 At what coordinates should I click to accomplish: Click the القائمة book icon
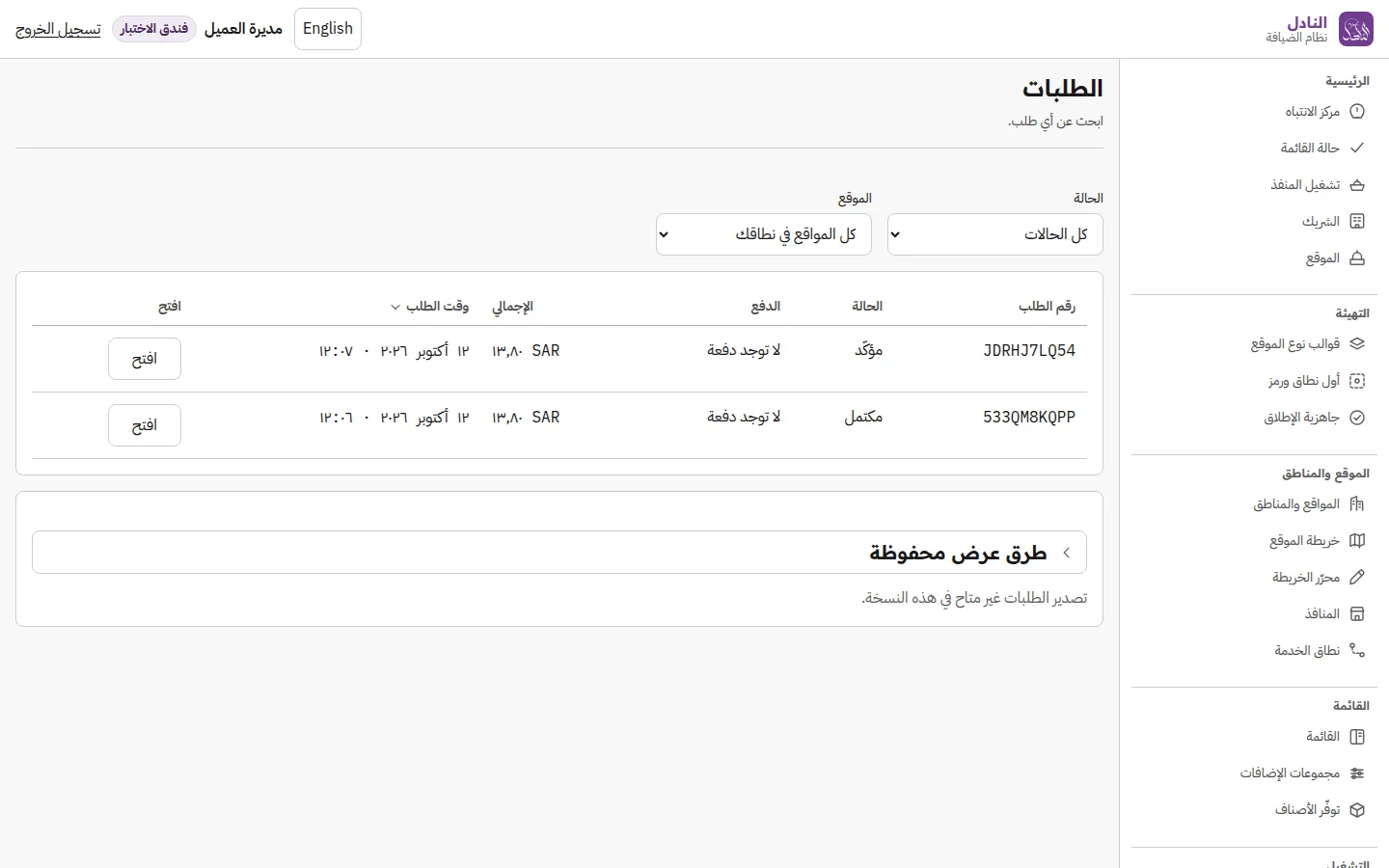pos(1357,737)
